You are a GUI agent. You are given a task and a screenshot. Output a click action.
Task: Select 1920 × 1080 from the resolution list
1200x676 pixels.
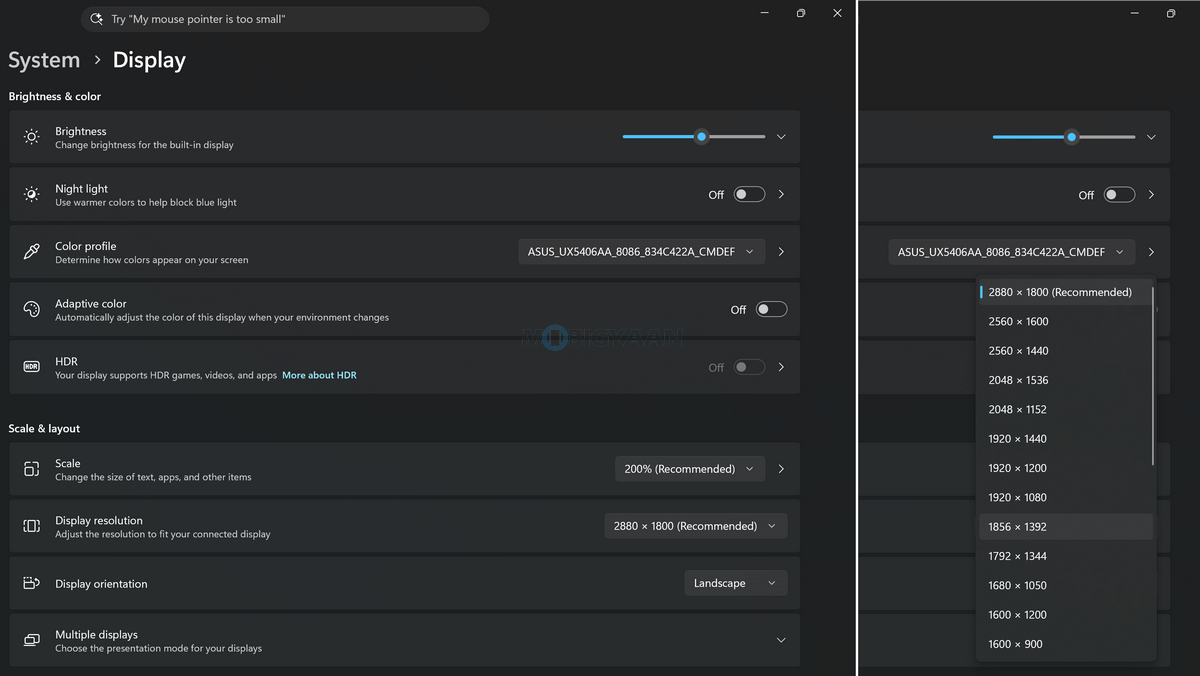click(1065, 498)
